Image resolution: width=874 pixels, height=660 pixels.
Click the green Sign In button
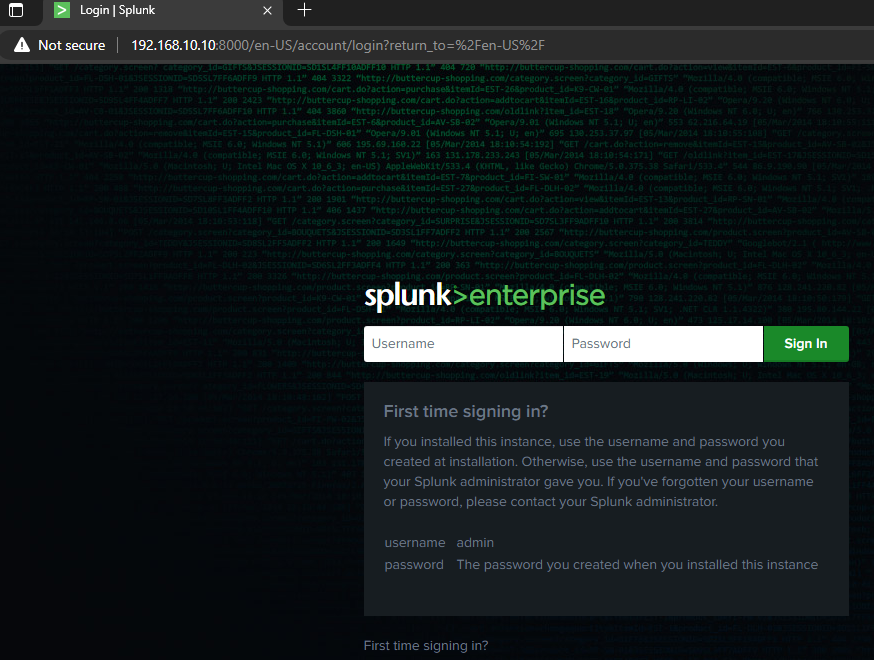(806, 344)
